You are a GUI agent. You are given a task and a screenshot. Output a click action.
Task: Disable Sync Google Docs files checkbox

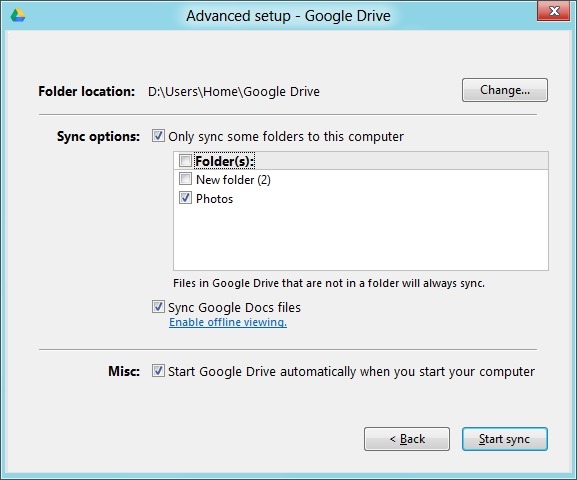[x=158, y=307]
